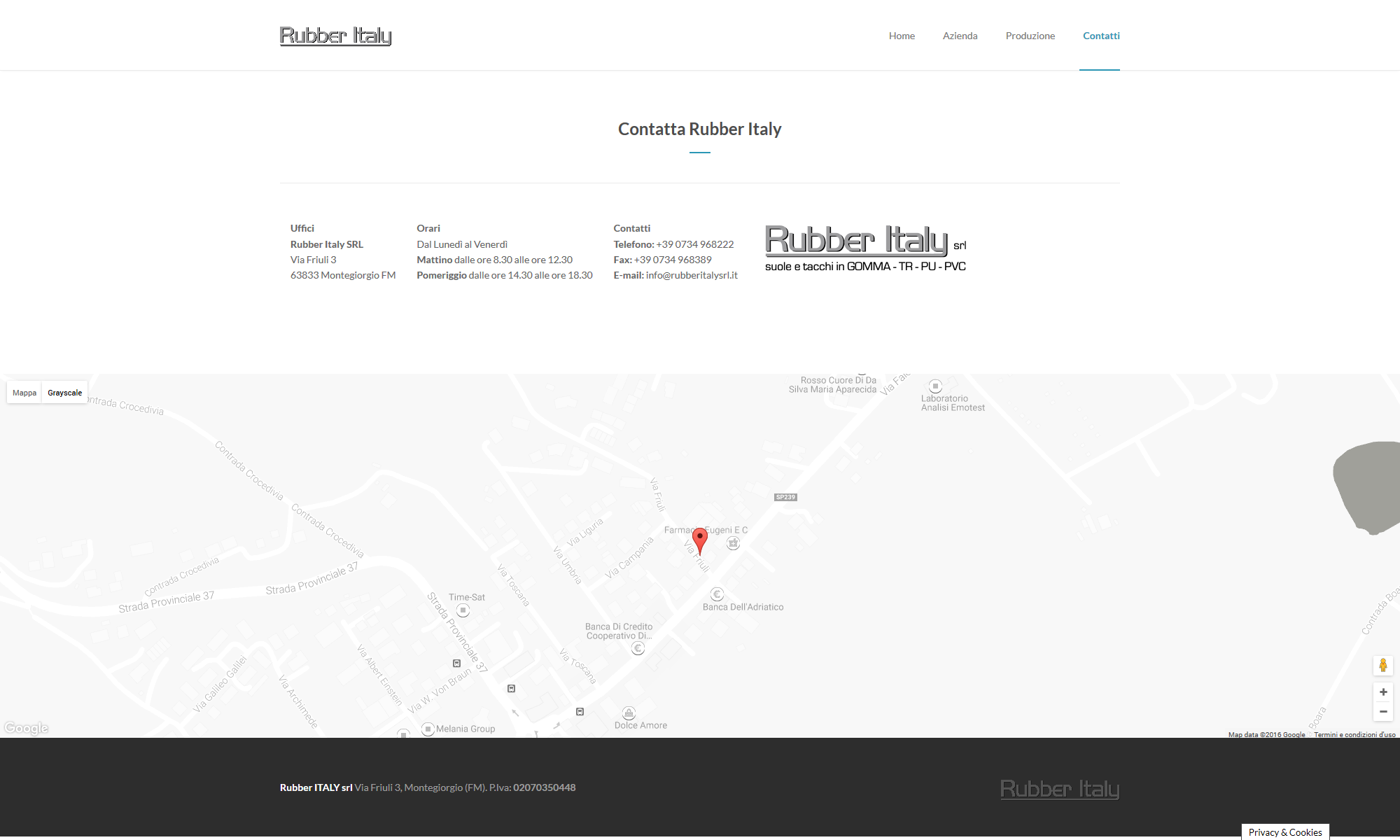The height and width of the screenshot is (840, 1400).
Task: Click the large Rubber Italy srl logo image
Action: click(866, 248)
